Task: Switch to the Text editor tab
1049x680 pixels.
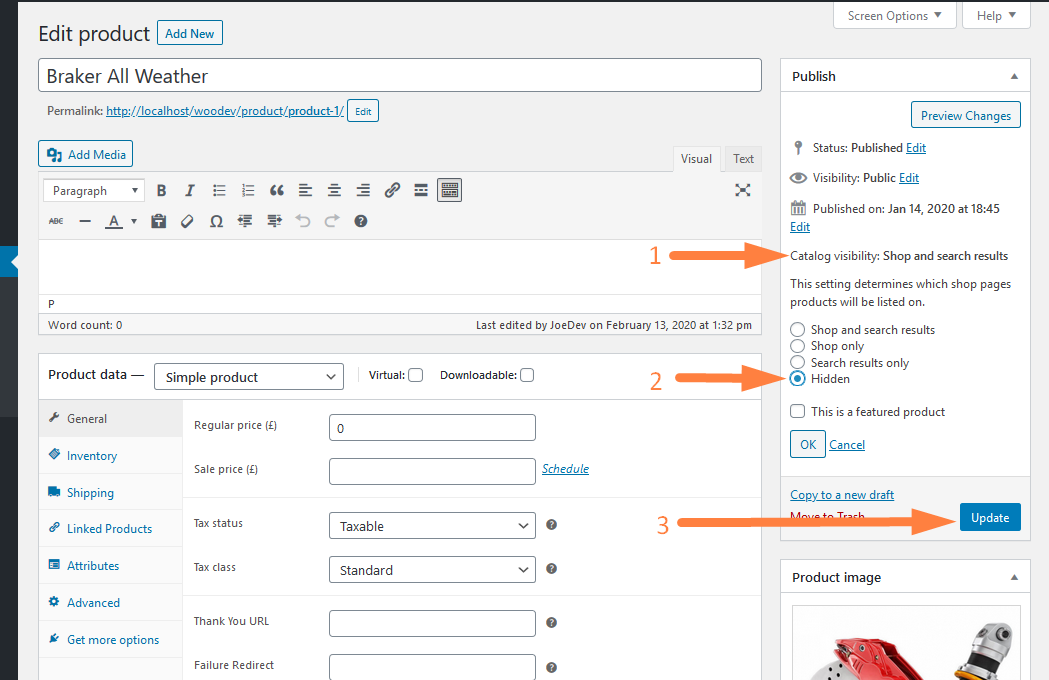Action: (x=743, y=159)
